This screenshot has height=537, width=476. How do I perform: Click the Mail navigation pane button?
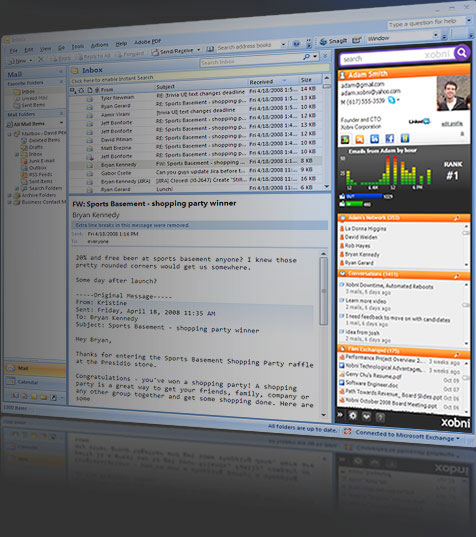pyautogui.click(x=35, y=368)
